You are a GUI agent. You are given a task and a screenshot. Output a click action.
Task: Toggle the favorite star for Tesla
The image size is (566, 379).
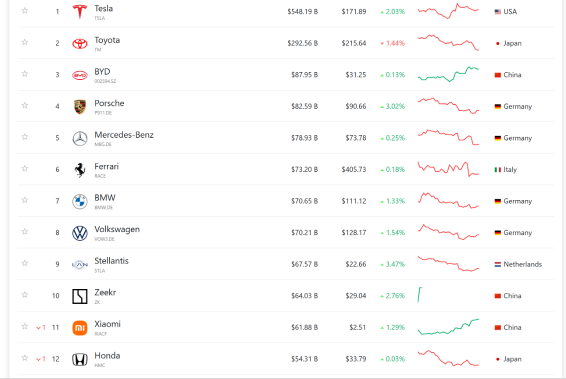point(25,10)
